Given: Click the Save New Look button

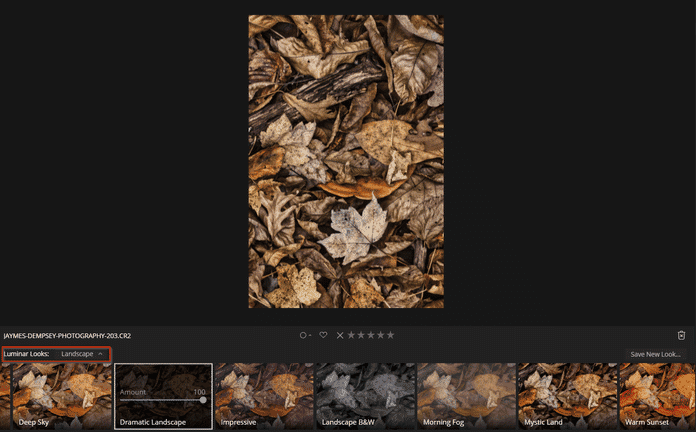Looking at the screenshot, I should click(x=655, y=354).
